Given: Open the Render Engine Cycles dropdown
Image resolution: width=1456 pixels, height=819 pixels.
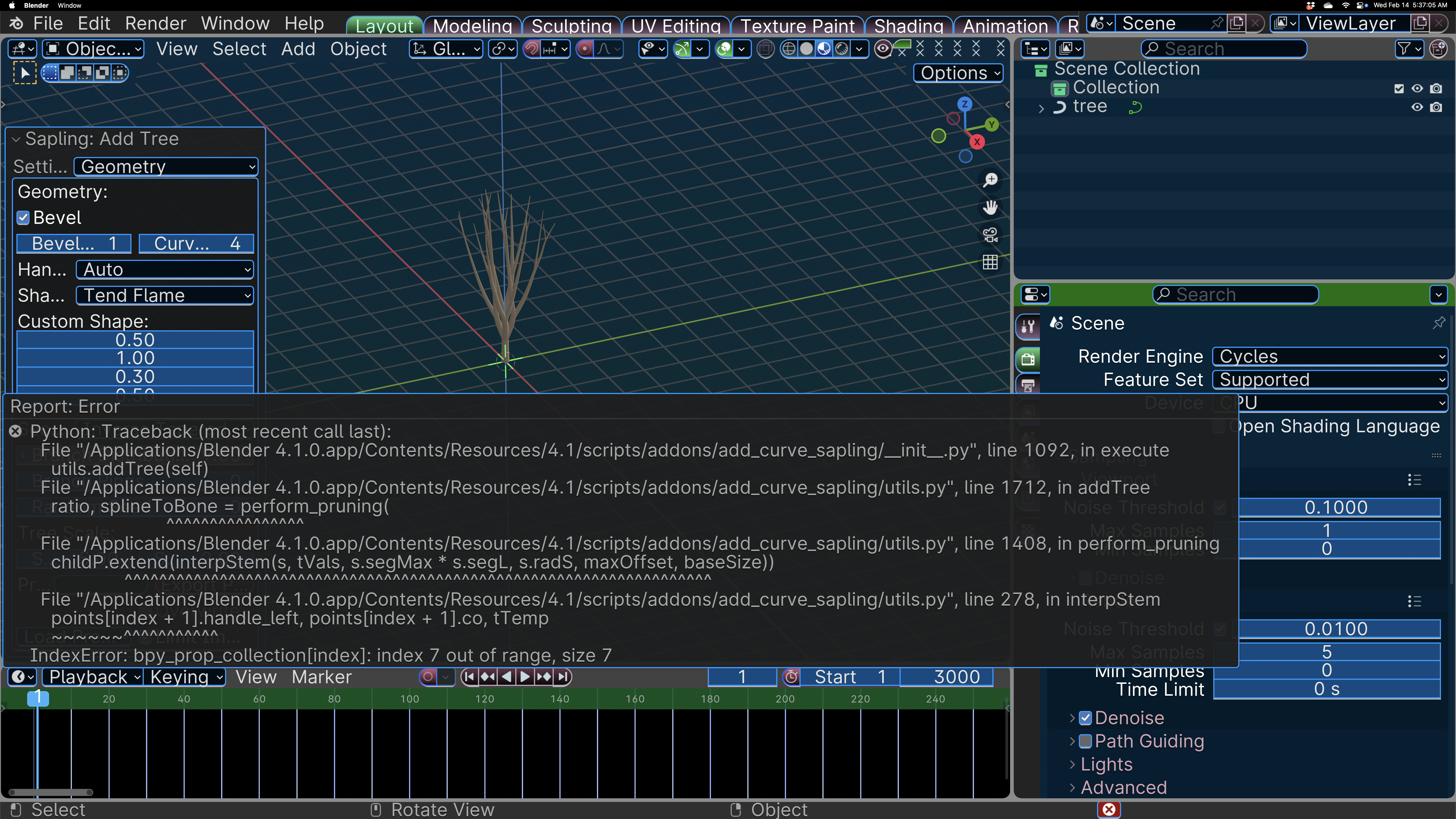Looking at the screenshot, I should click(x=1330, y=357).
